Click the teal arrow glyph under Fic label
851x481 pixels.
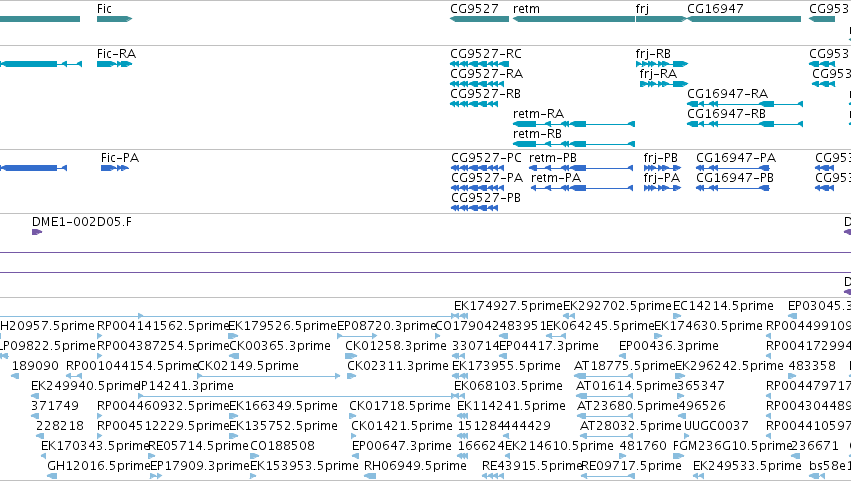[115, 19]
